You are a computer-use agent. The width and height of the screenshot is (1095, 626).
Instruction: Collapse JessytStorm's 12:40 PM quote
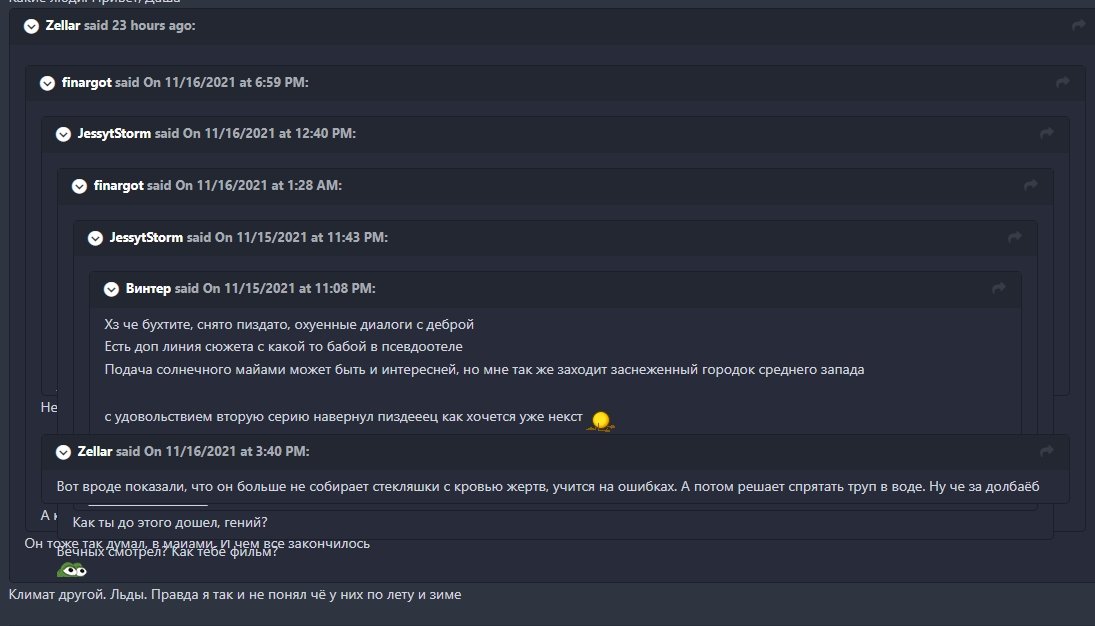point(63,134)
